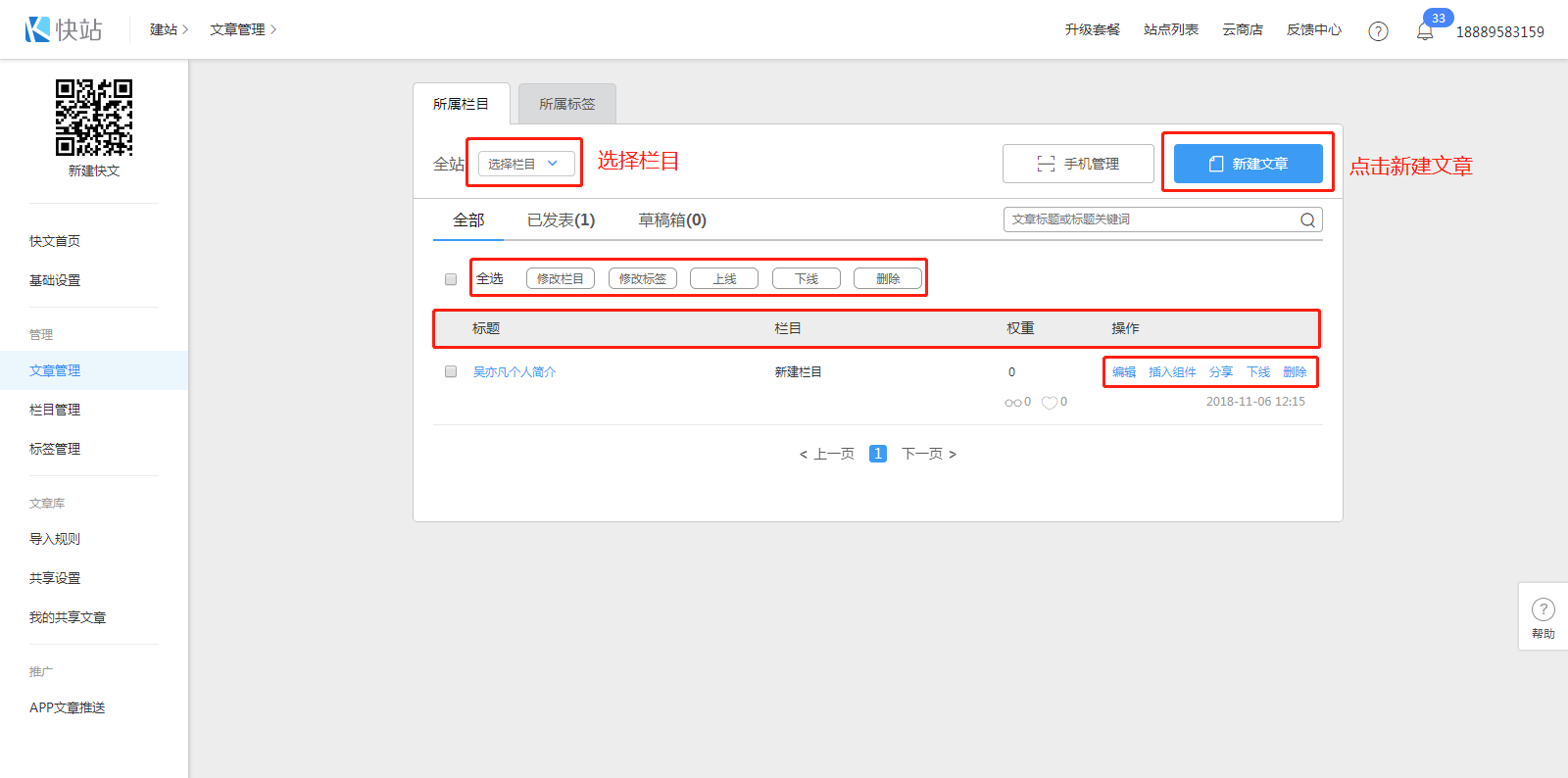Open the floating 帮助 help widget
Viewport: 1568px width, 778px height.
[x=1543, y=617]
